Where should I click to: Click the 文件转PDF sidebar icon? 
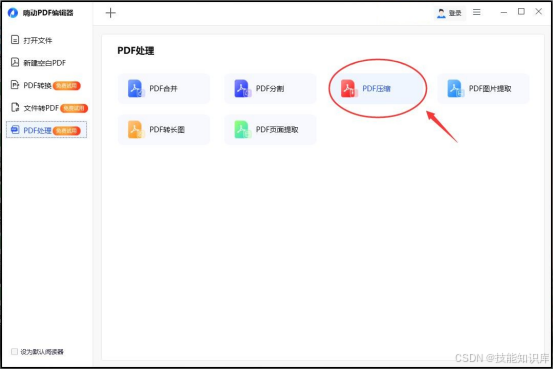pyautogui.click(x=15, y=107)
